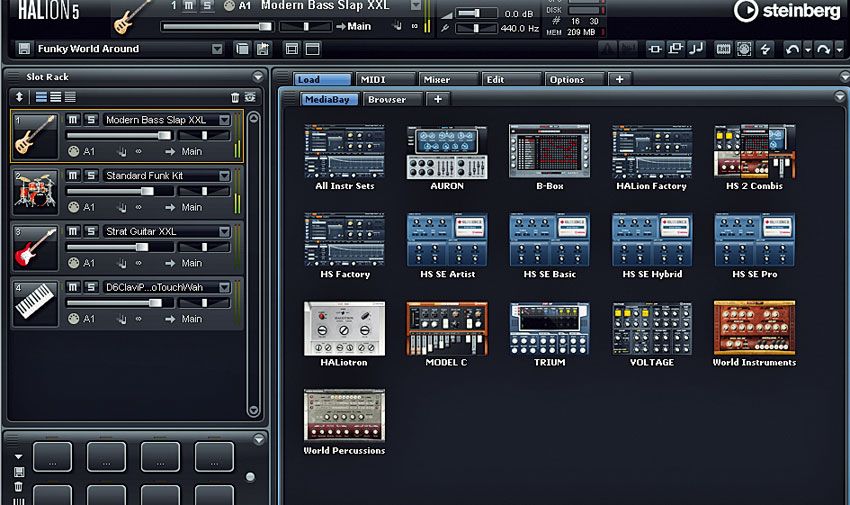
Task: Click the Main output of Standard Funk Kit
Action: [x=191, y=207]
